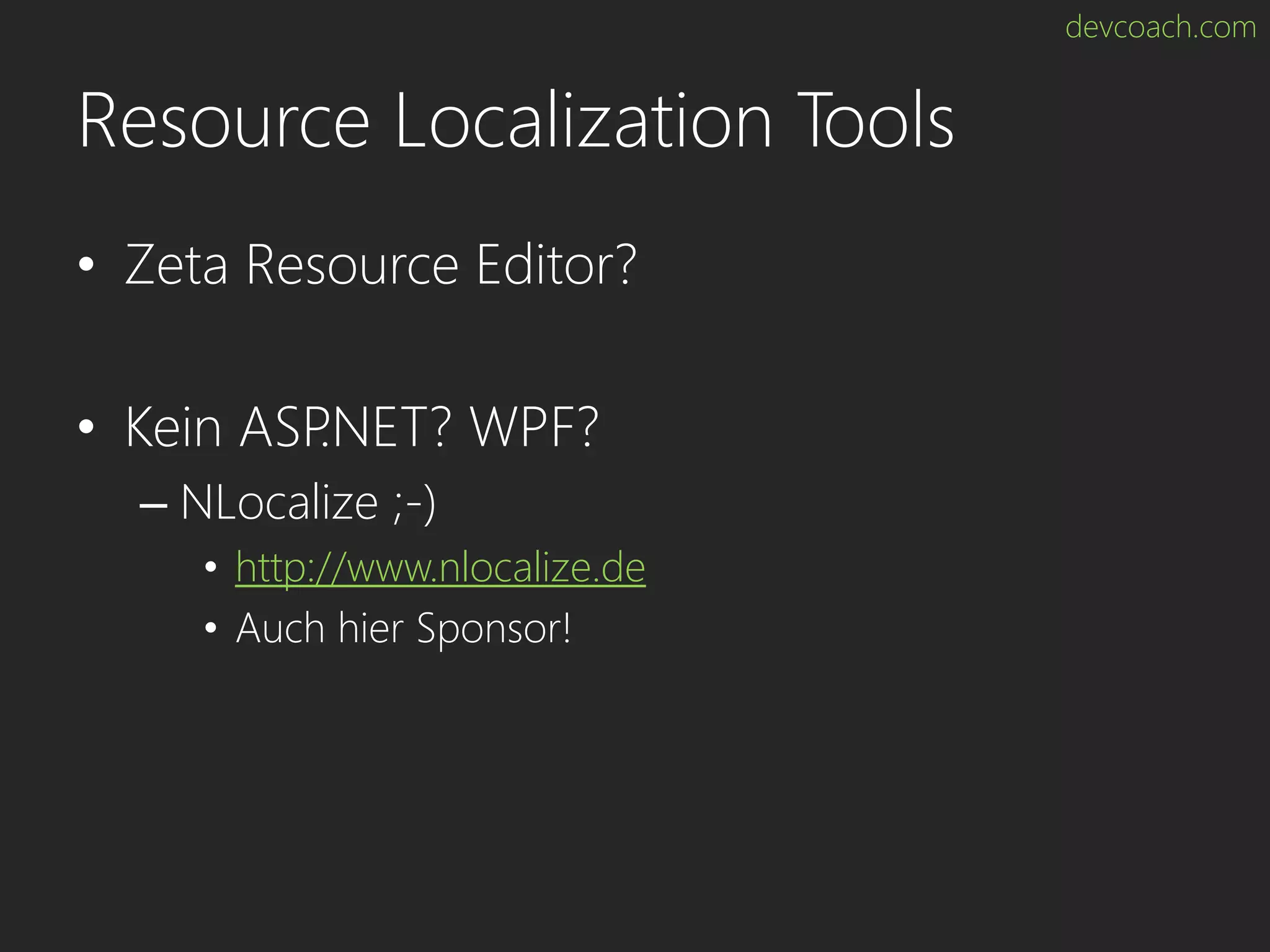The width and height of the screenshot is (1270, 952).
Task: Click the 'Auch hier Sponsor!' bullet text
Action: point(403,628)
